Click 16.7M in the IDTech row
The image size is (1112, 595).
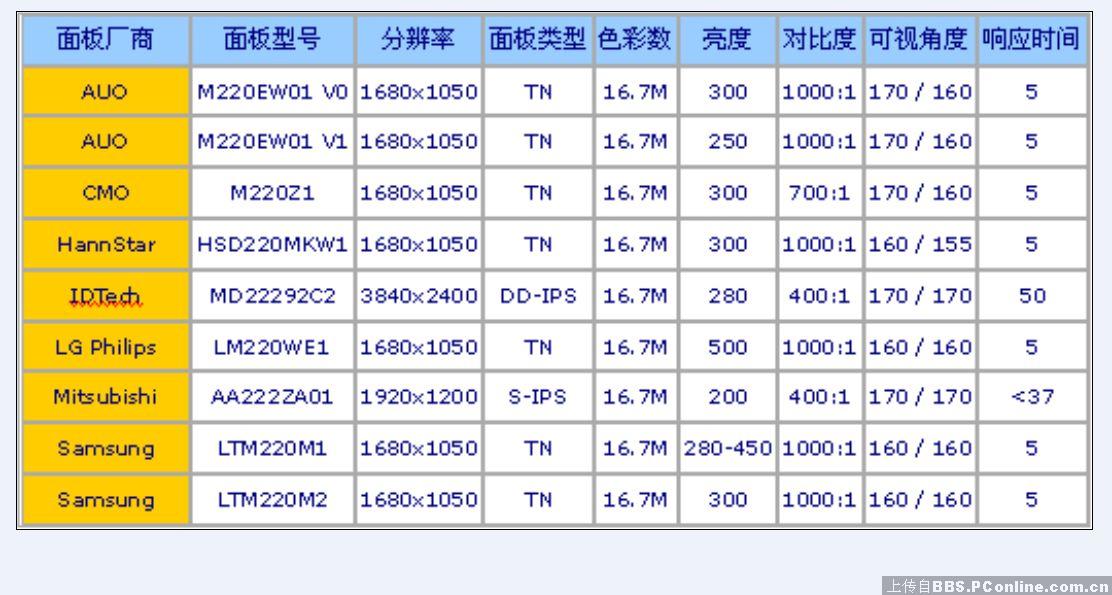coord(635,296)
